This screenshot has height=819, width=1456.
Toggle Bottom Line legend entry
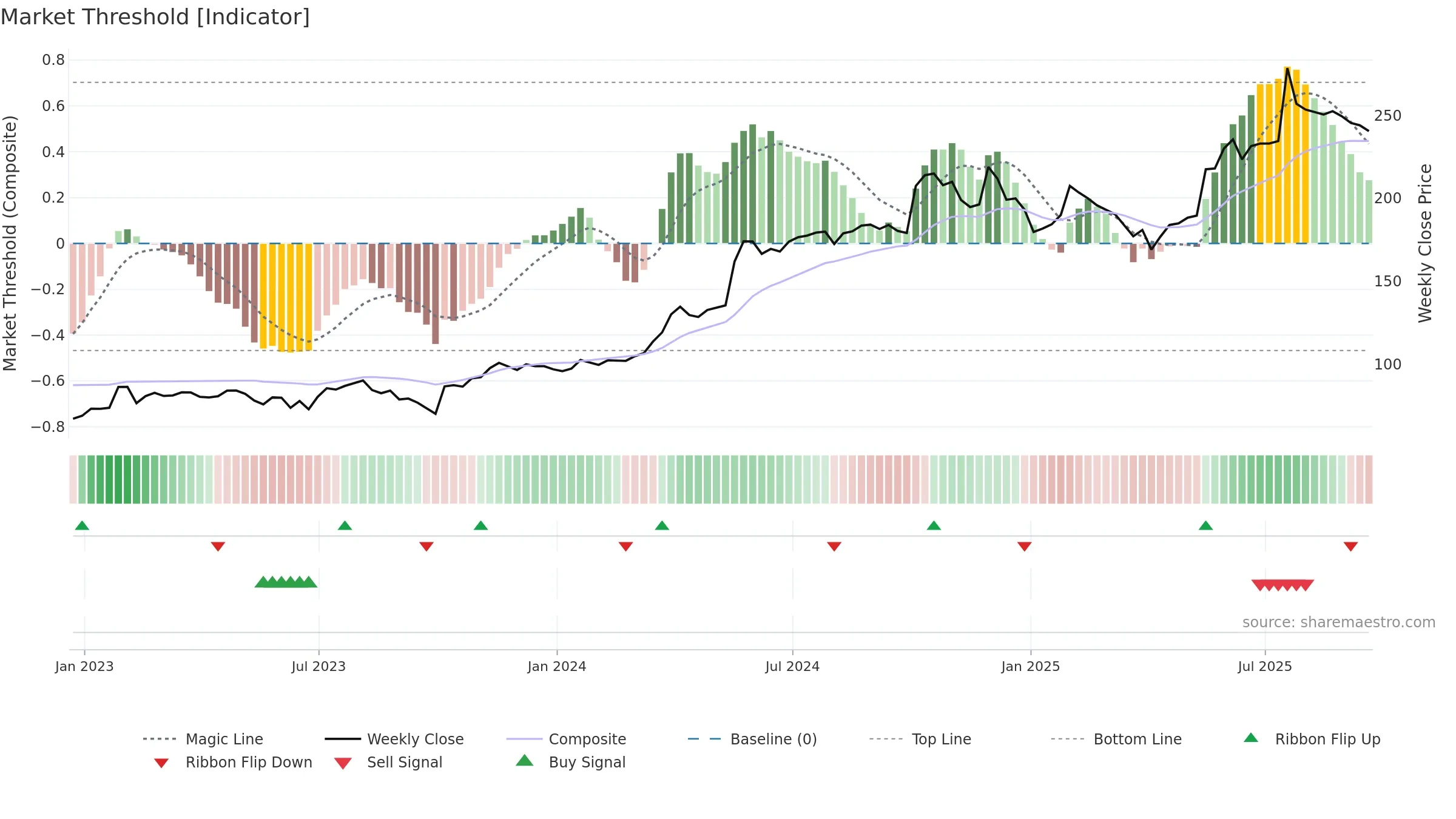click(1116, 739)
